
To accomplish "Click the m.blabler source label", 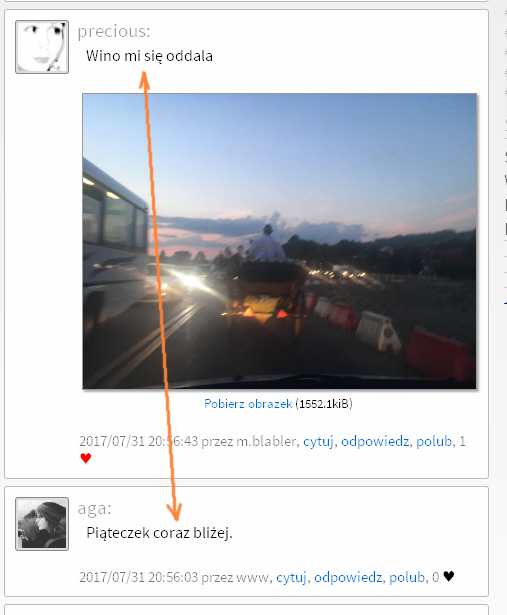I will pos(266,441).
